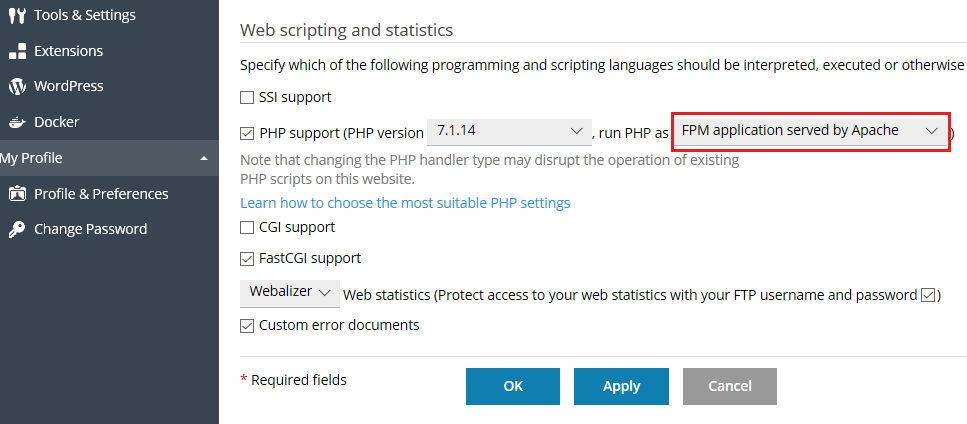The height and width of the screenshot is (424, 967).
Task: Click the Profile & Preferences icon
Action: [16, 194]
